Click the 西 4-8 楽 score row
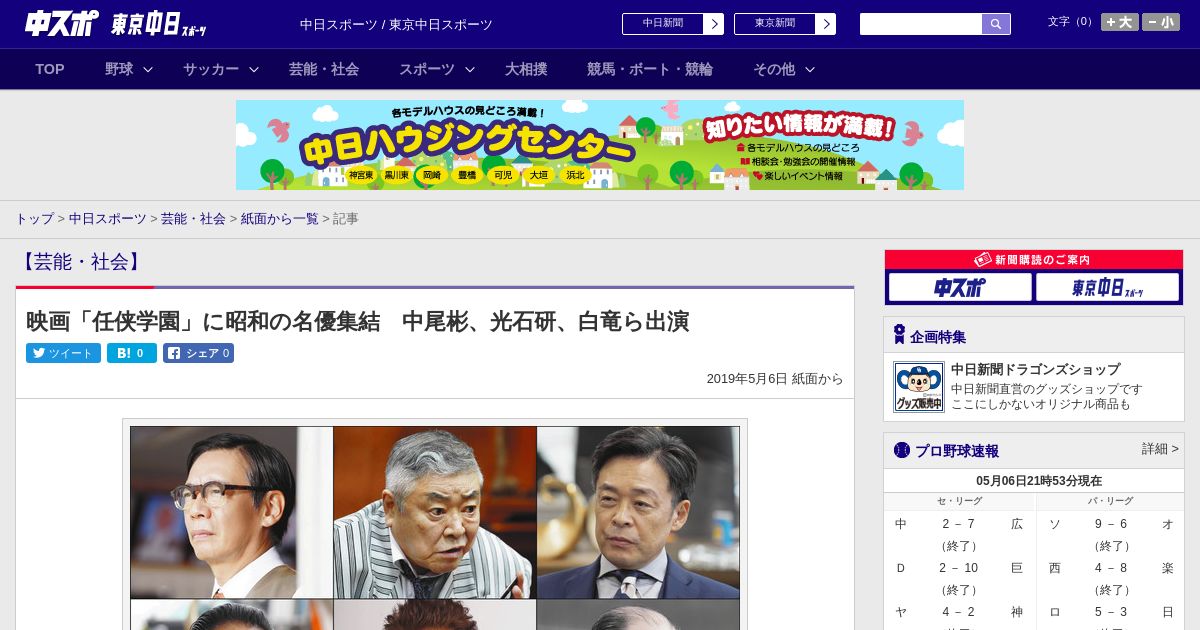 (x=1110, y=568)
